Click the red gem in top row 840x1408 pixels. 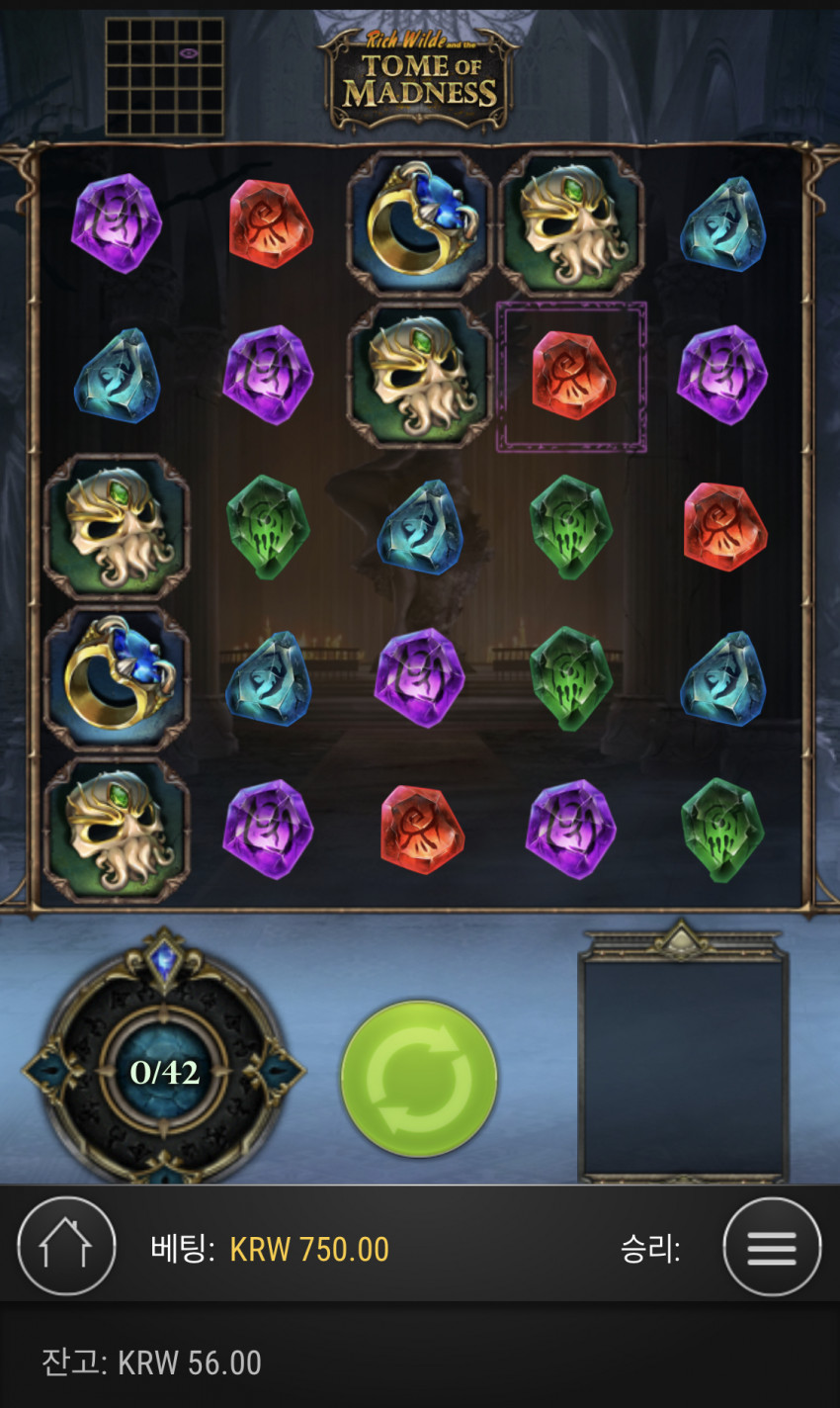pos(271,224)
